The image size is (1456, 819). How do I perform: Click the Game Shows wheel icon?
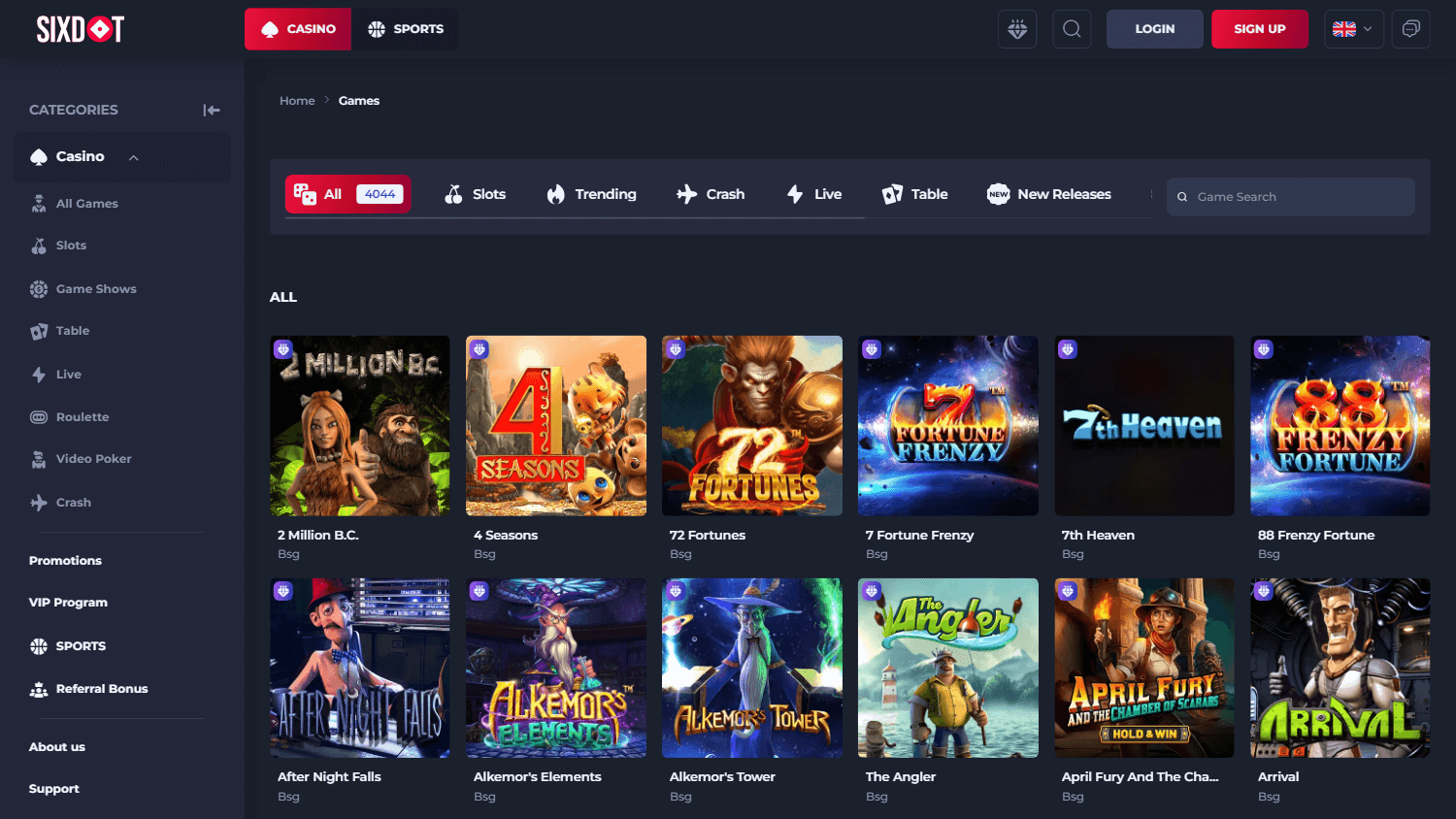(x=39, y=289)
